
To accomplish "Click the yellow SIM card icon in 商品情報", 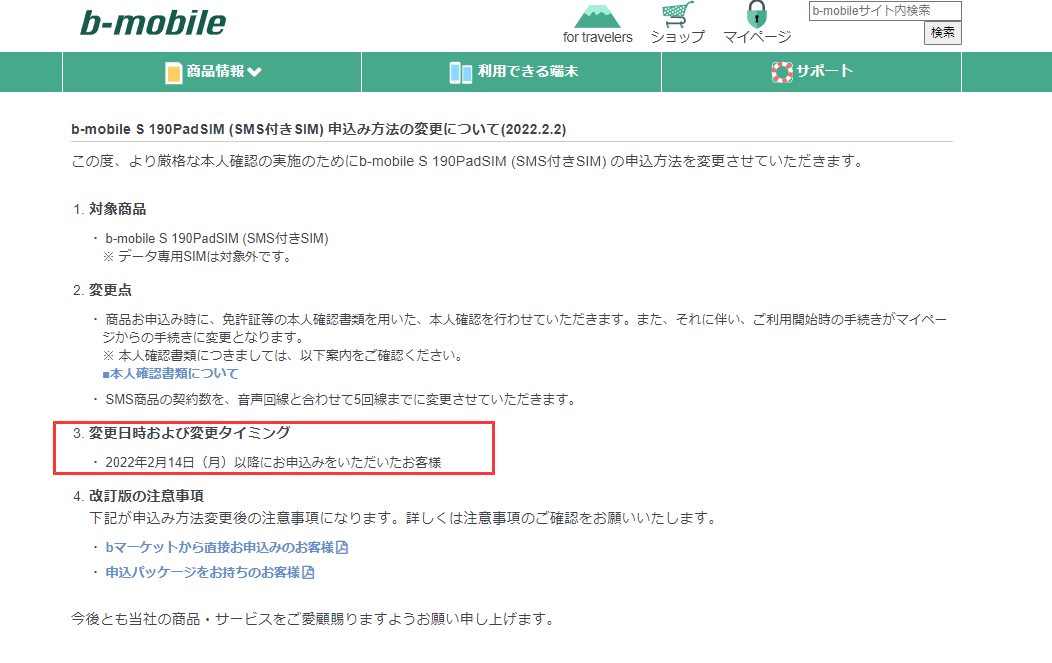I will coord(174,72).
